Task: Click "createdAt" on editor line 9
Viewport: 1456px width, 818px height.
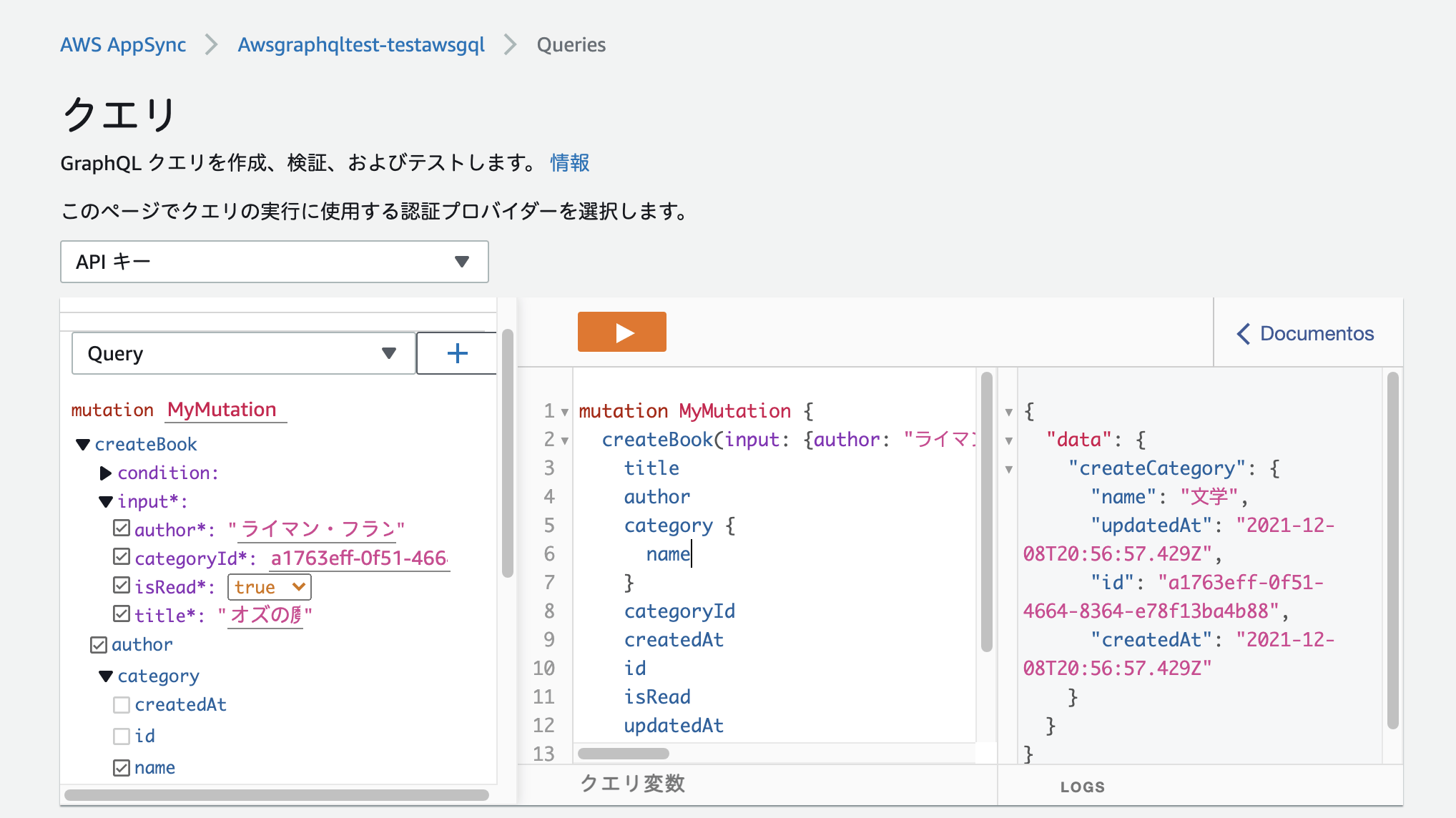Action: pyautogui.click(x=674, y=640)
